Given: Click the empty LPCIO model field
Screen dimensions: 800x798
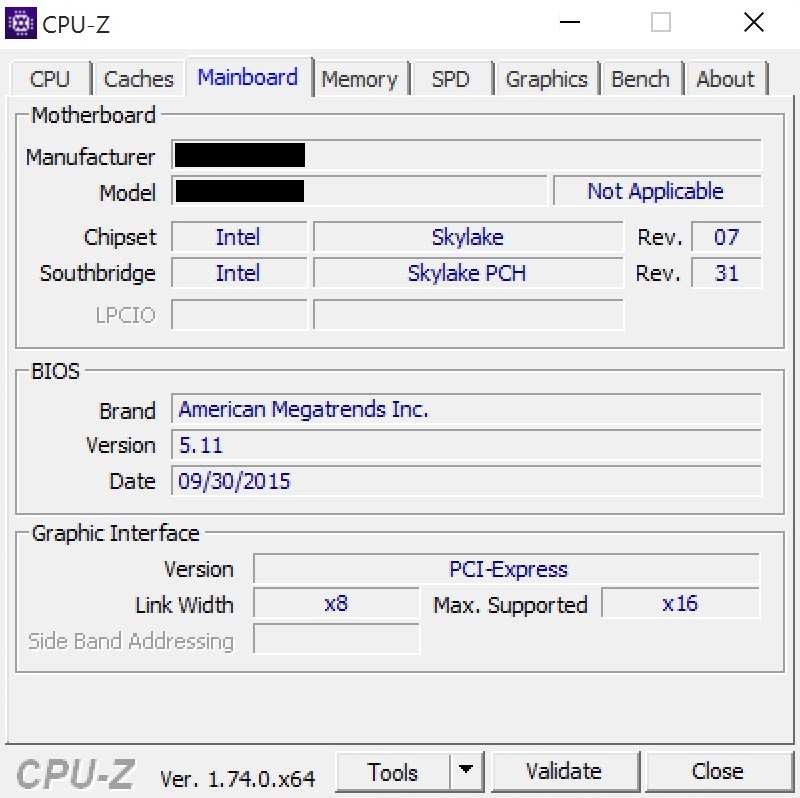Looking at the screenshot, I should click(x=468, y=315).
